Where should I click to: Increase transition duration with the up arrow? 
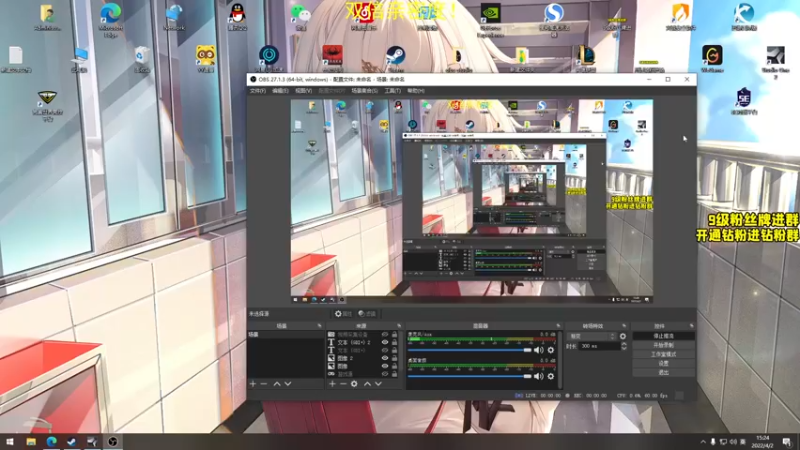[623, 344]
